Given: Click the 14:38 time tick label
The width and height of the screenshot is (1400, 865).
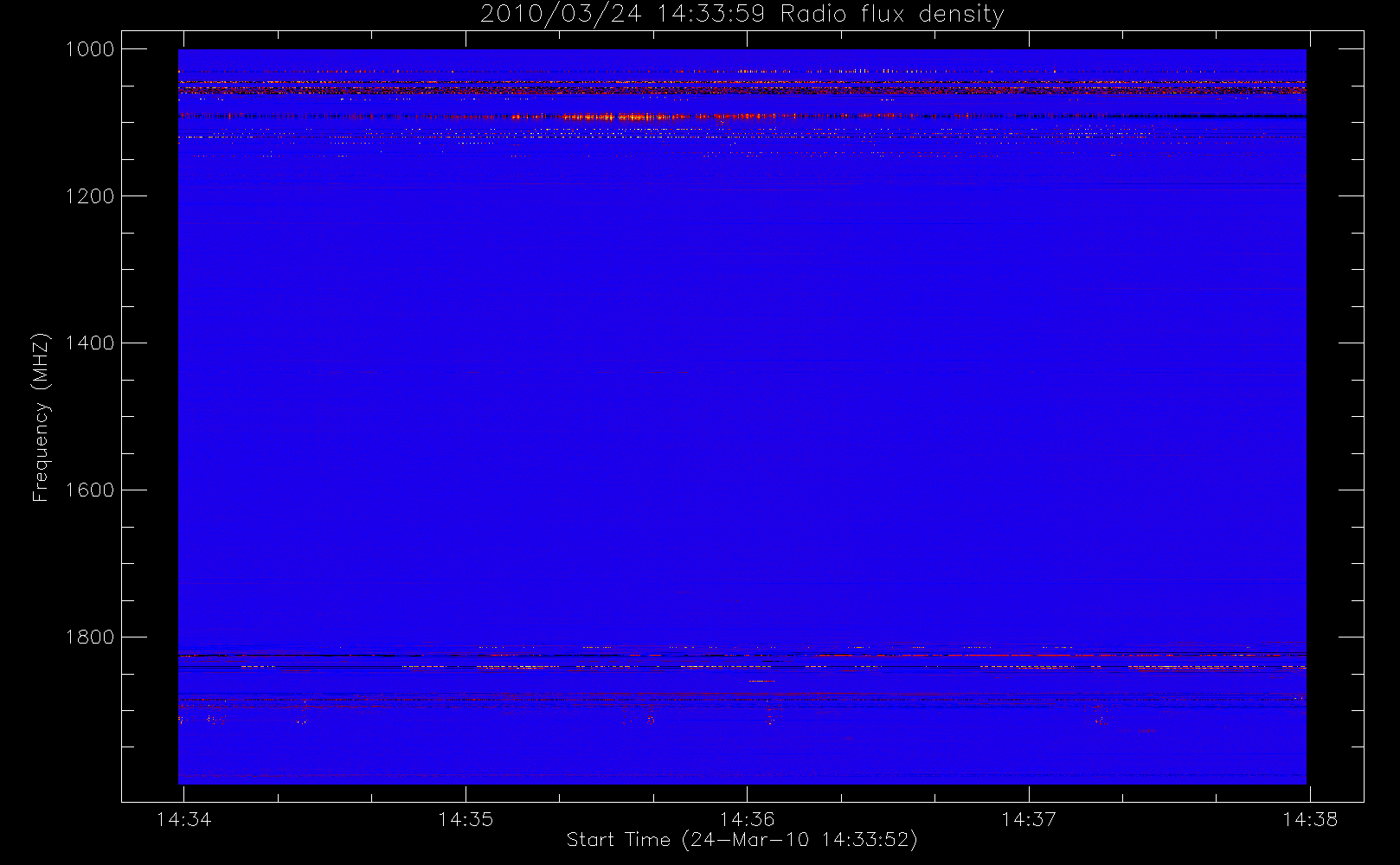Looking at the screenshot, I should tap(1310, 819).
